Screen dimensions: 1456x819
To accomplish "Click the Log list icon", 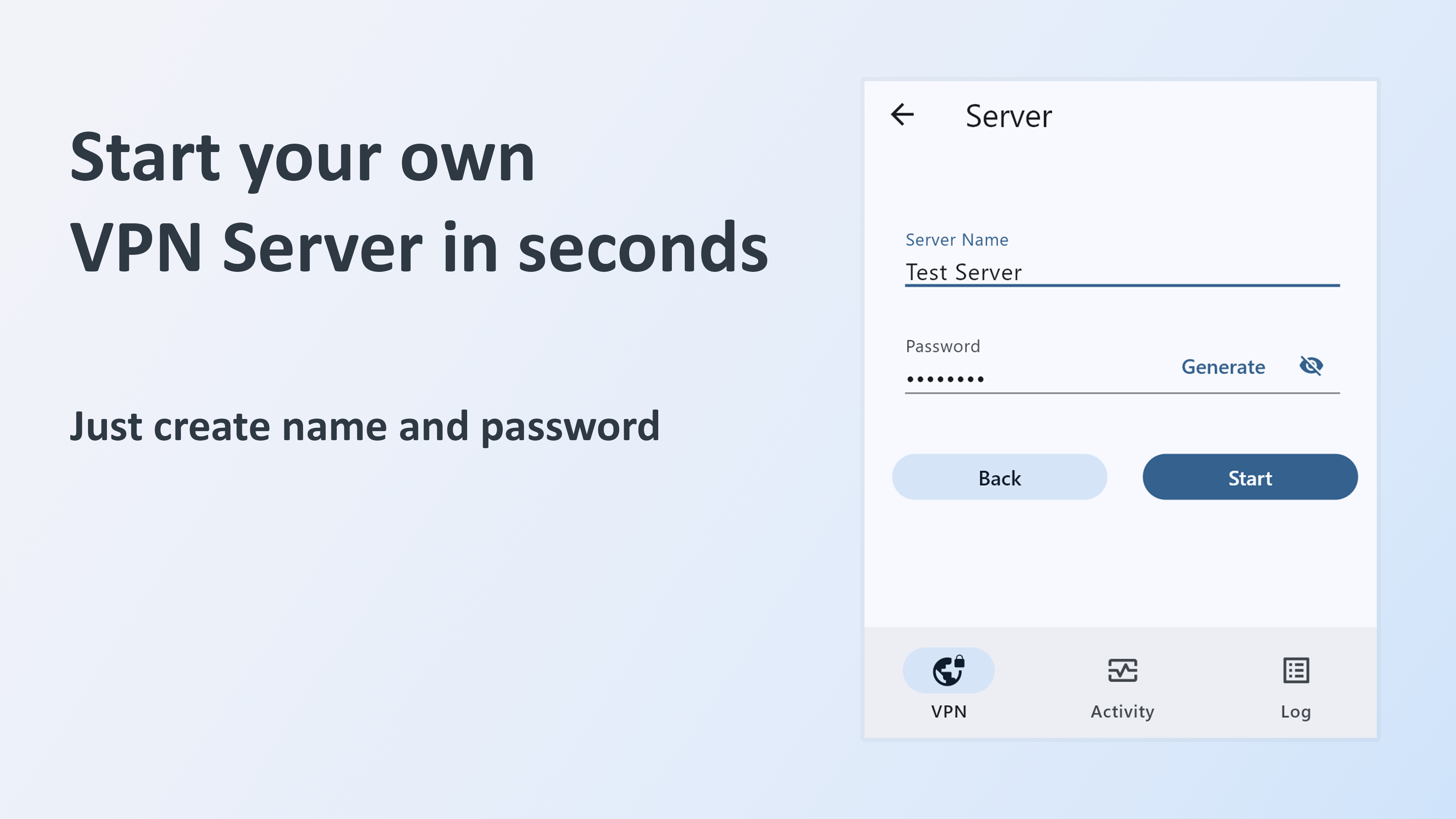I will click(1295, 670).
